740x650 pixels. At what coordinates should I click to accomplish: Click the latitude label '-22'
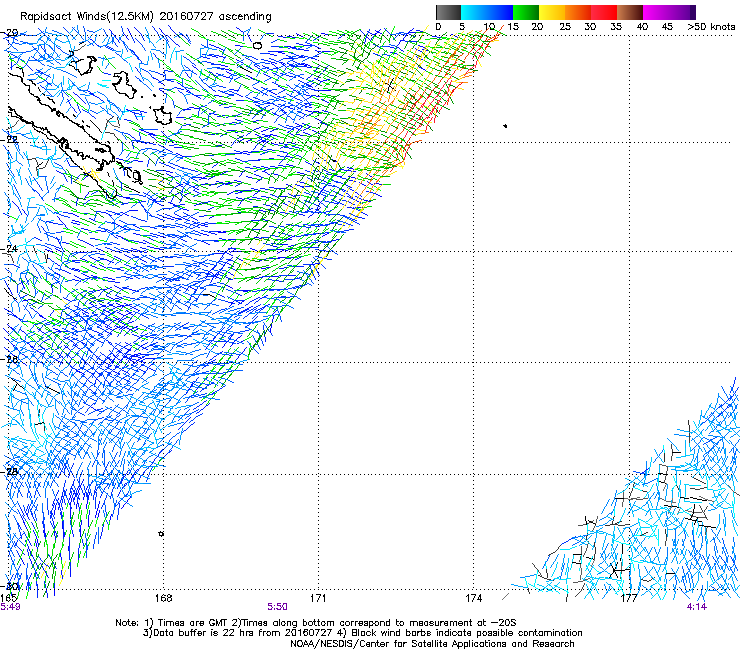point(10,140)
